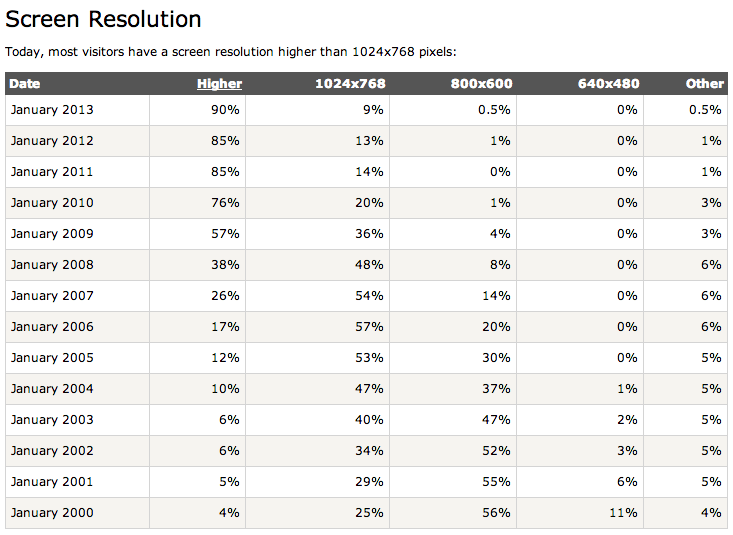Click the 48% cell in January 2008 row
The image size is (733, 535).
coord(370,265)
